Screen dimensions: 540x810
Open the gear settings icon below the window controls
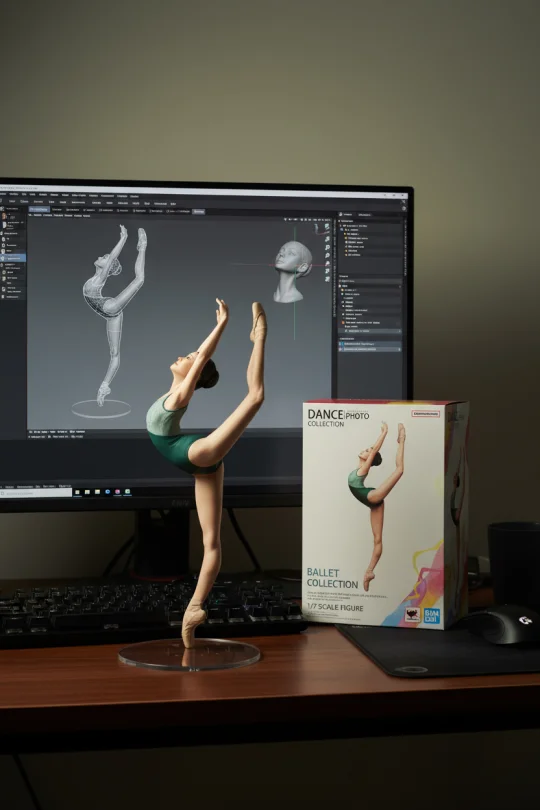(404, 208)
